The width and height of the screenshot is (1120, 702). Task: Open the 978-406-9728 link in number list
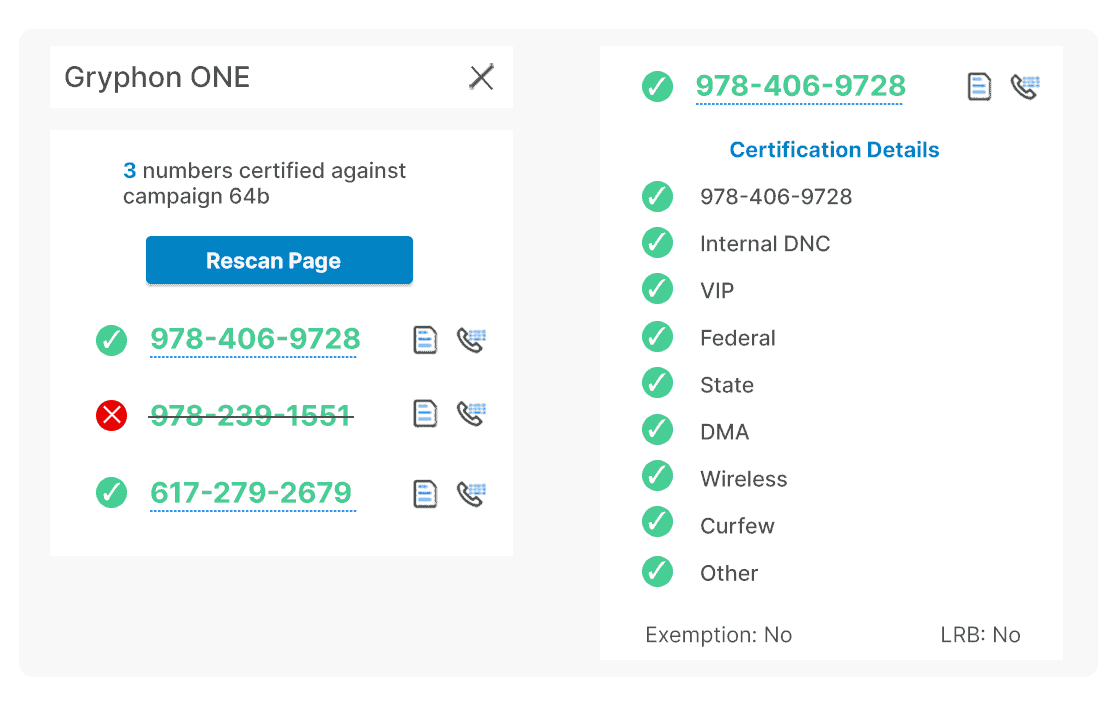tap(255, 339)
